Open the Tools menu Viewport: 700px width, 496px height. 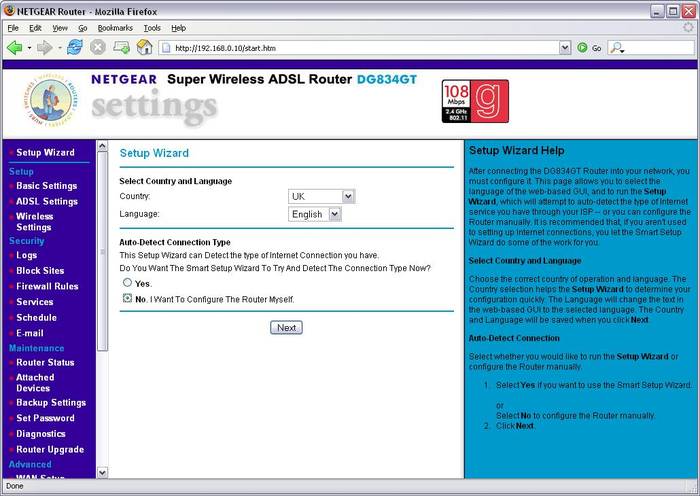pos(151,28)
